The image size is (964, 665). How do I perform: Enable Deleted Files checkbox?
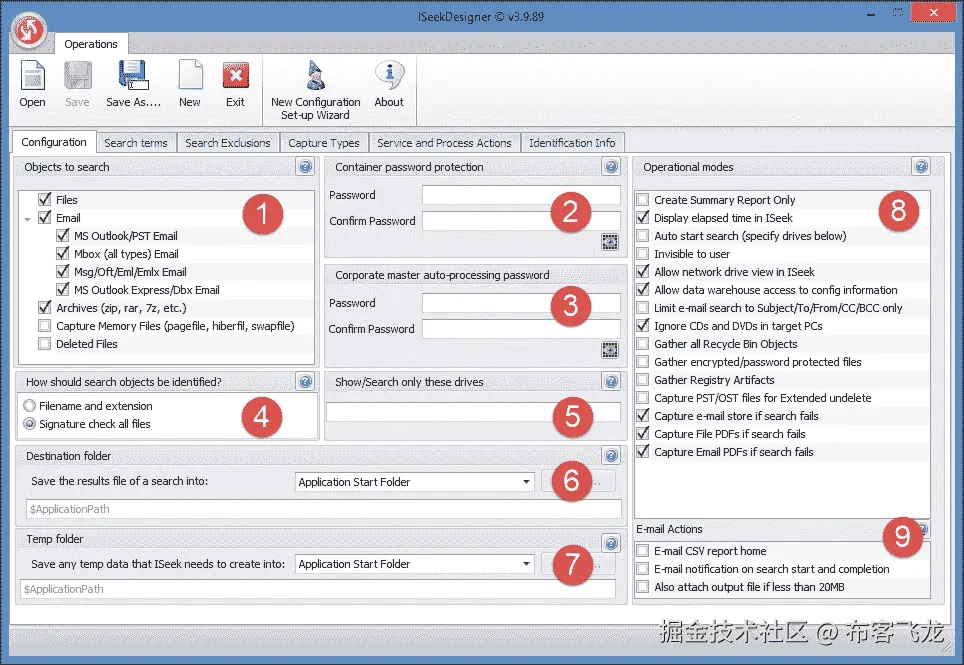(44, 344)
